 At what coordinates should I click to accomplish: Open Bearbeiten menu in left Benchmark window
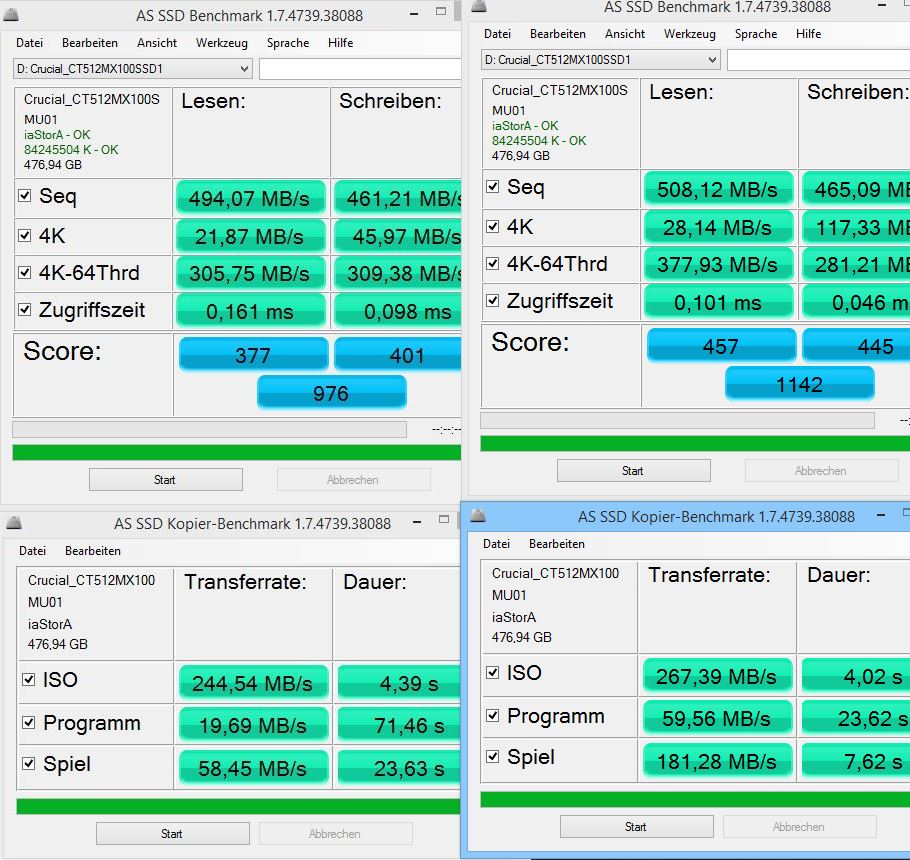90,43
